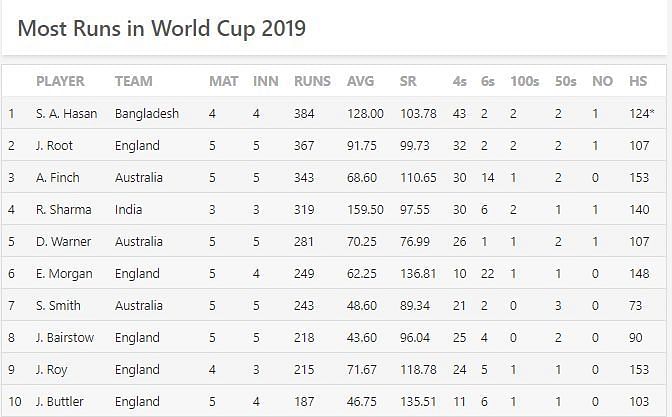
Task: Click the TEAM column header
Action: (x=133, y=81)
